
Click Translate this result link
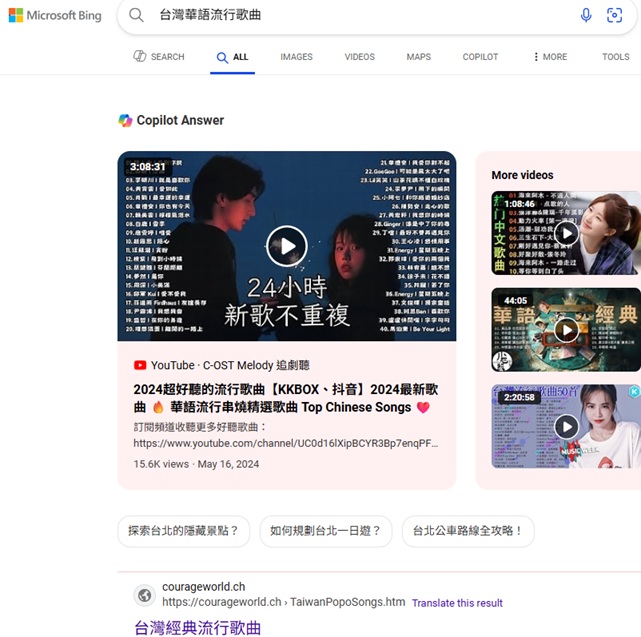457,603
